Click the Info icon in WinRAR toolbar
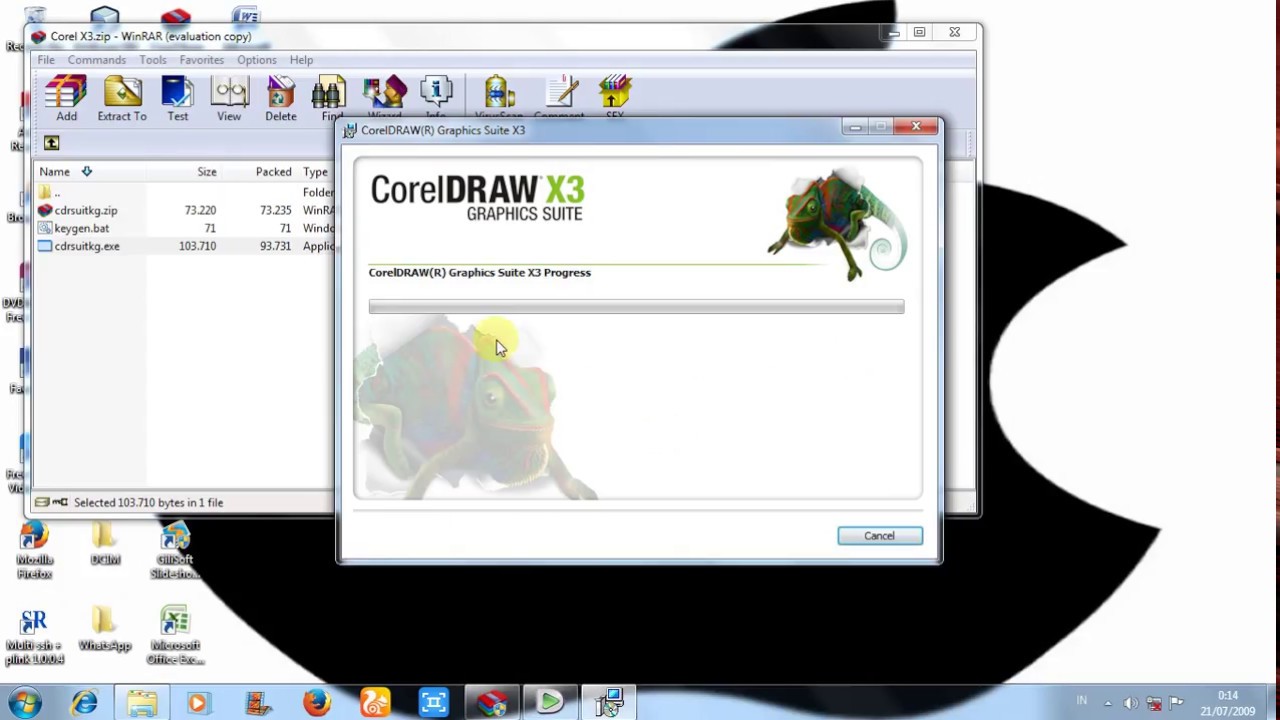The image size is (1280, 720). (436, 98)
